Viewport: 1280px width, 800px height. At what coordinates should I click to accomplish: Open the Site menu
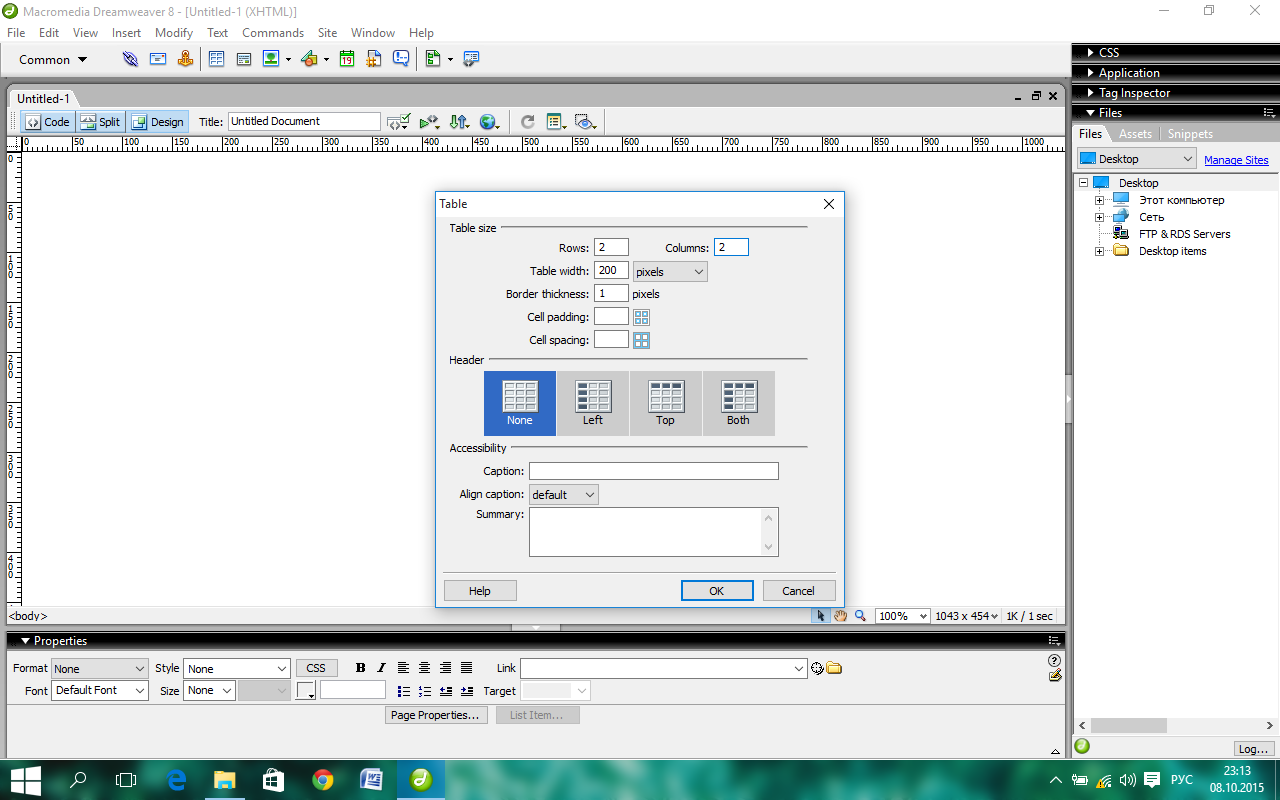(x=327, y=33)
